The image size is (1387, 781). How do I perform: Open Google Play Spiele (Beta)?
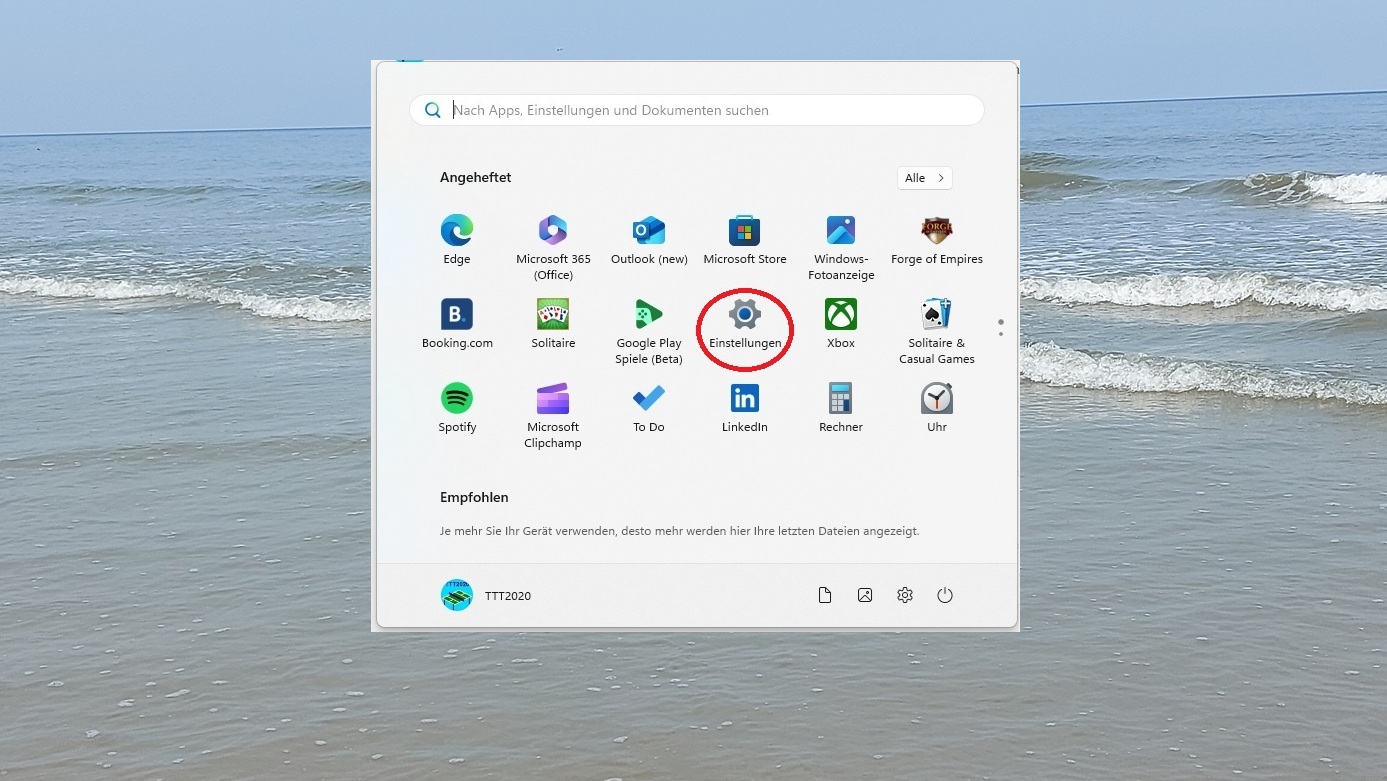point(649,331)
